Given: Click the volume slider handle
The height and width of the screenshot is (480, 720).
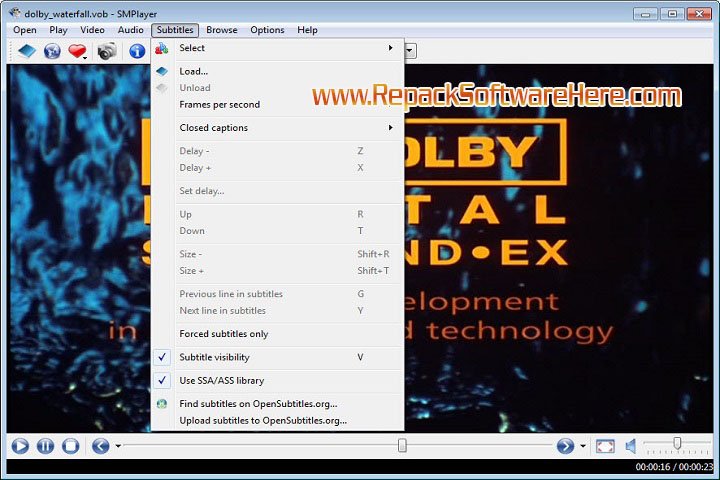Looking at the screenshot, I should [x=677, y=443].
